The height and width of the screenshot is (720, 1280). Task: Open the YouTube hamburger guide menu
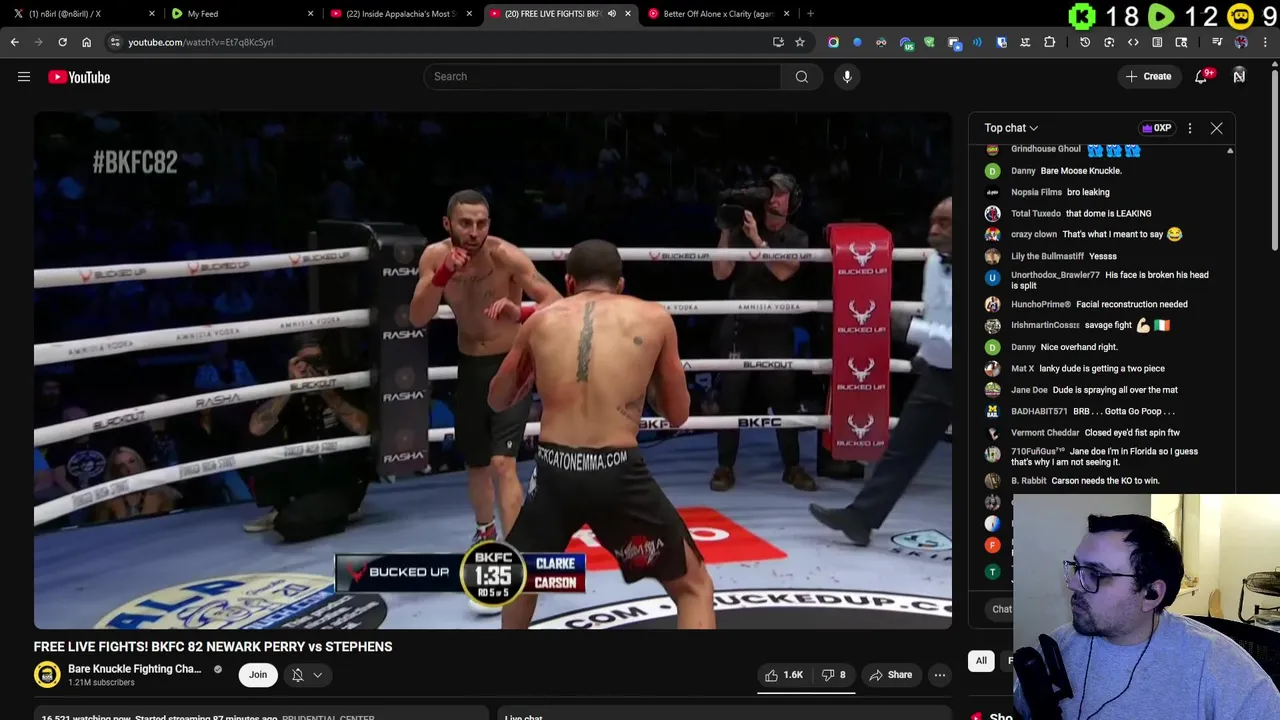coord(24,77)
